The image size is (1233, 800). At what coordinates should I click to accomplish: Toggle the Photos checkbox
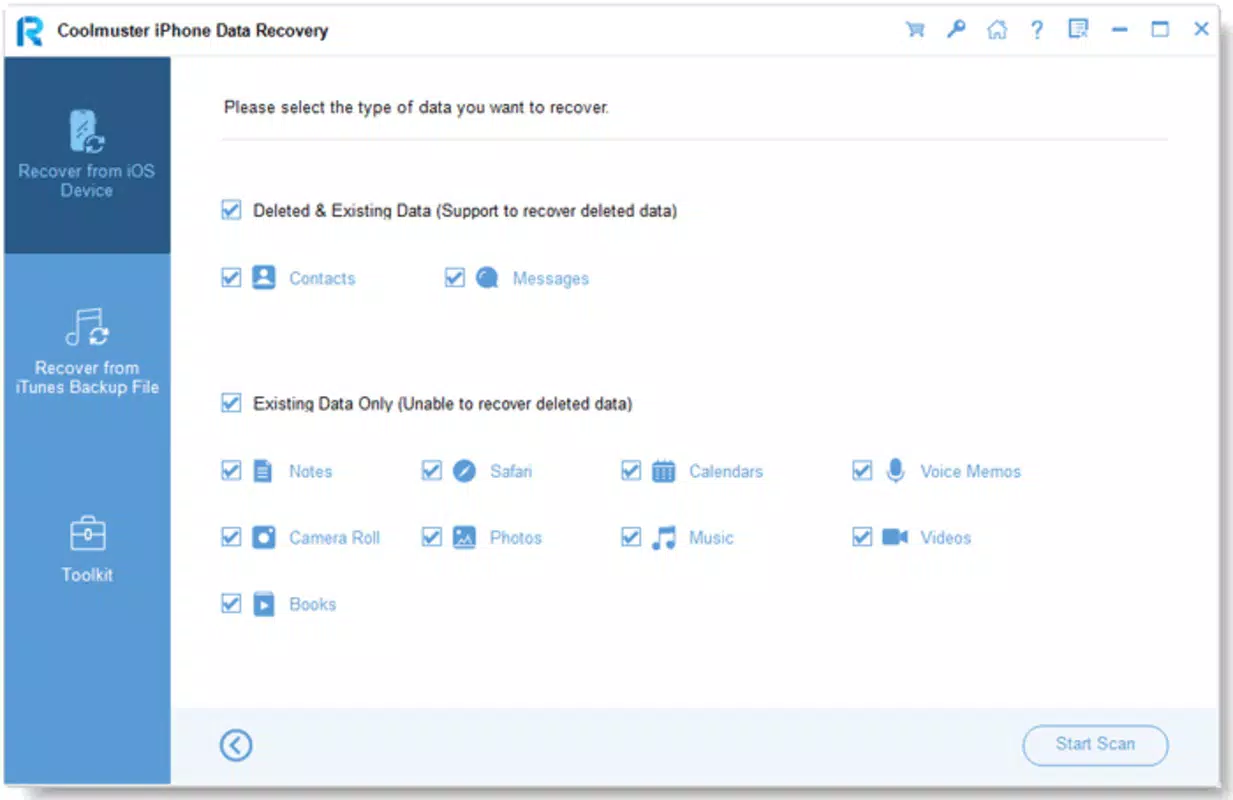[432, 537]
